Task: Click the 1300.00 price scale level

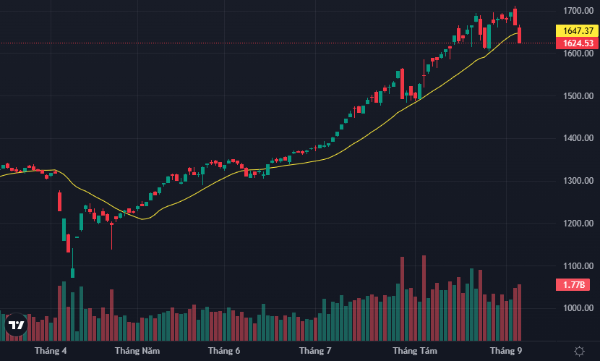Action: click(x=578, y=181)
